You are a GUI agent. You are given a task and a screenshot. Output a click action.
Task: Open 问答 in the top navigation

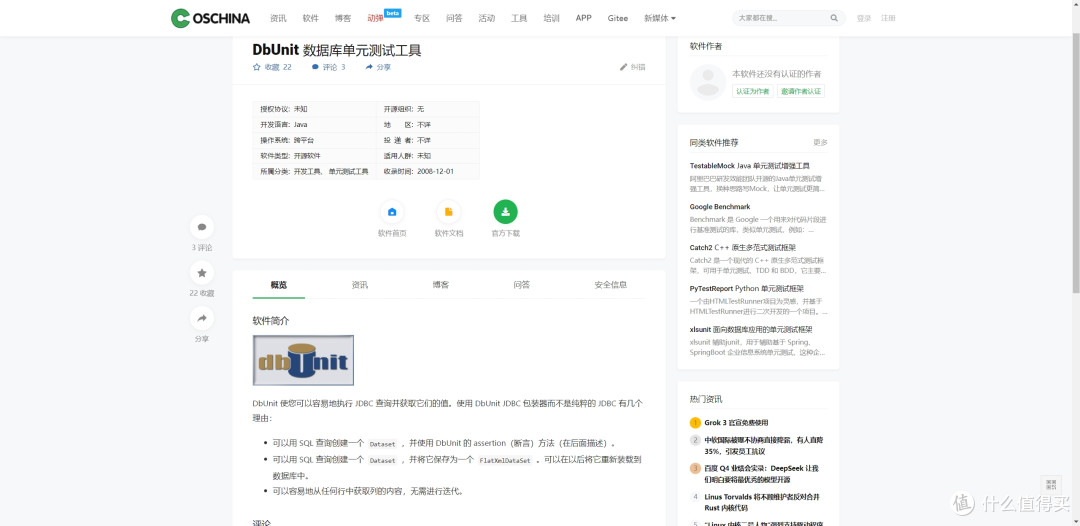pos(454,19)
